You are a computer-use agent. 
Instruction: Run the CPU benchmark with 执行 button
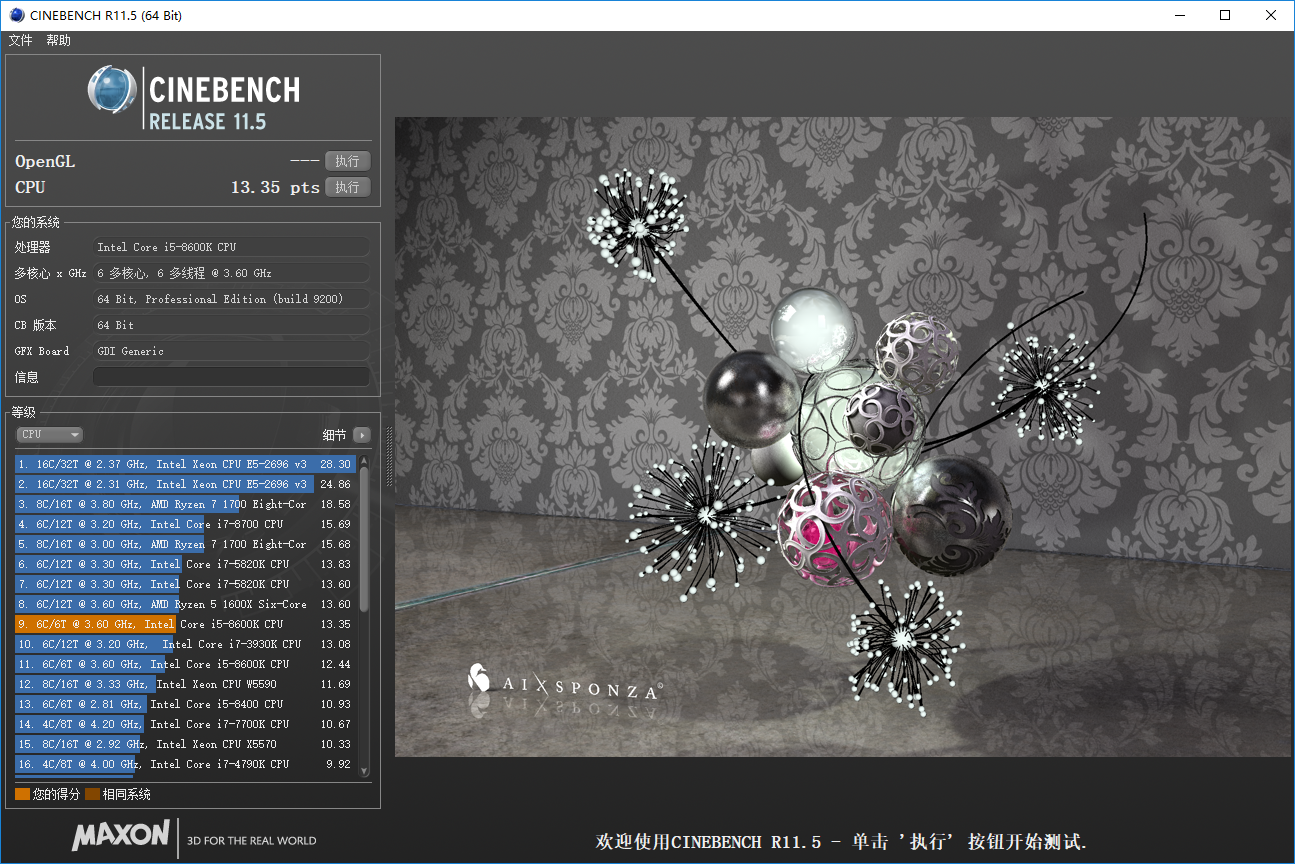tap(347, 187)
